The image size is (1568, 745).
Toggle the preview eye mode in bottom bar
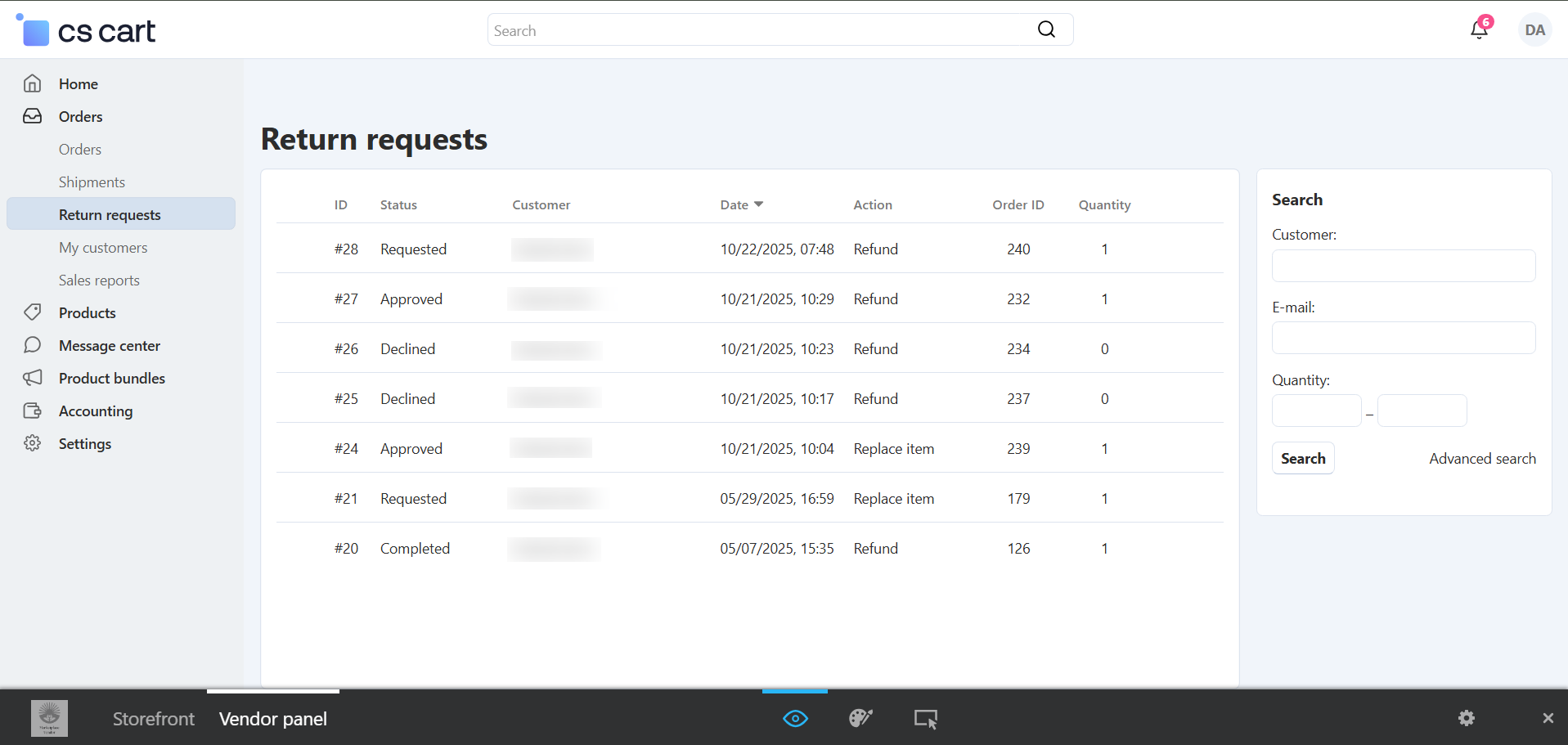pos(795,719)
